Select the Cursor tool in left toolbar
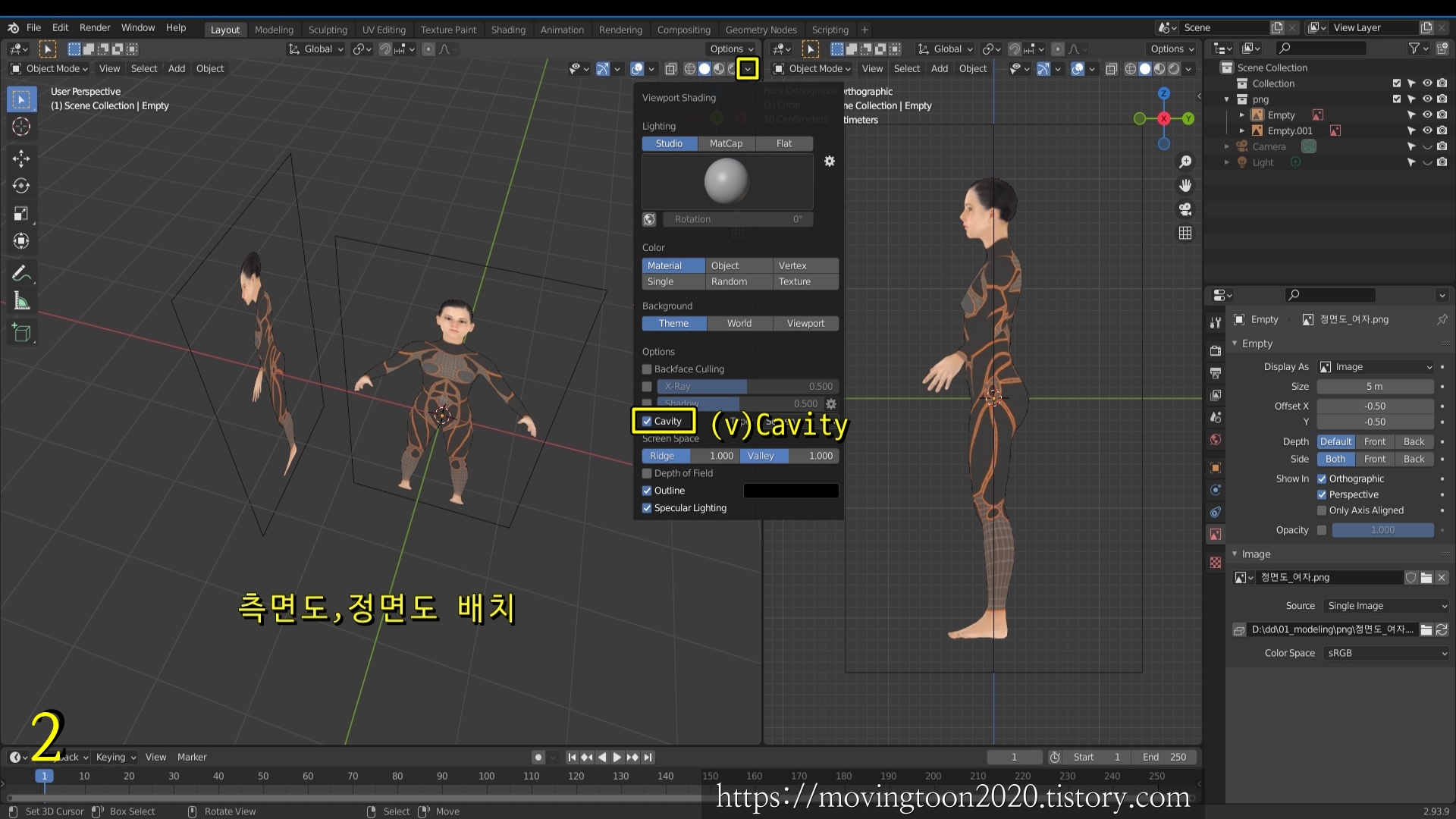 pyautogui.click(x=21, y=127)
